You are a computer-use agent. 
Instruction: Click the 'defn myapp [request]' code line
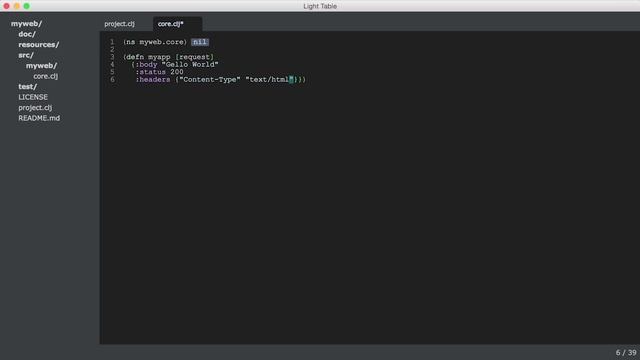point(168,57)
